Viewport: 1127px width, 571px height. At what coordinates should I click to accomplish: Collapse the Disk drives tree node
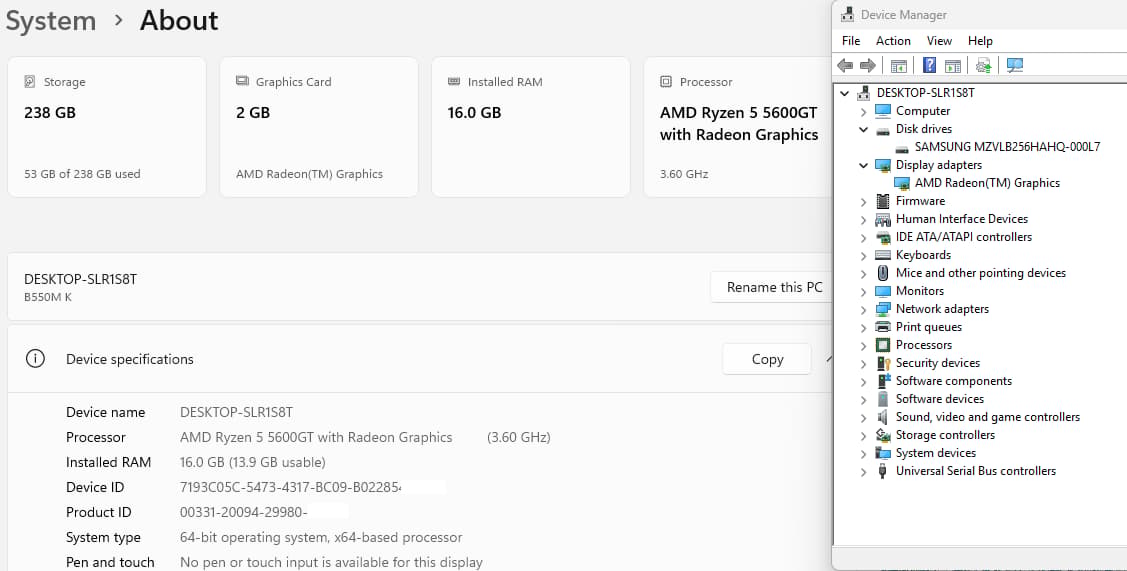click(x=863, y=129)
